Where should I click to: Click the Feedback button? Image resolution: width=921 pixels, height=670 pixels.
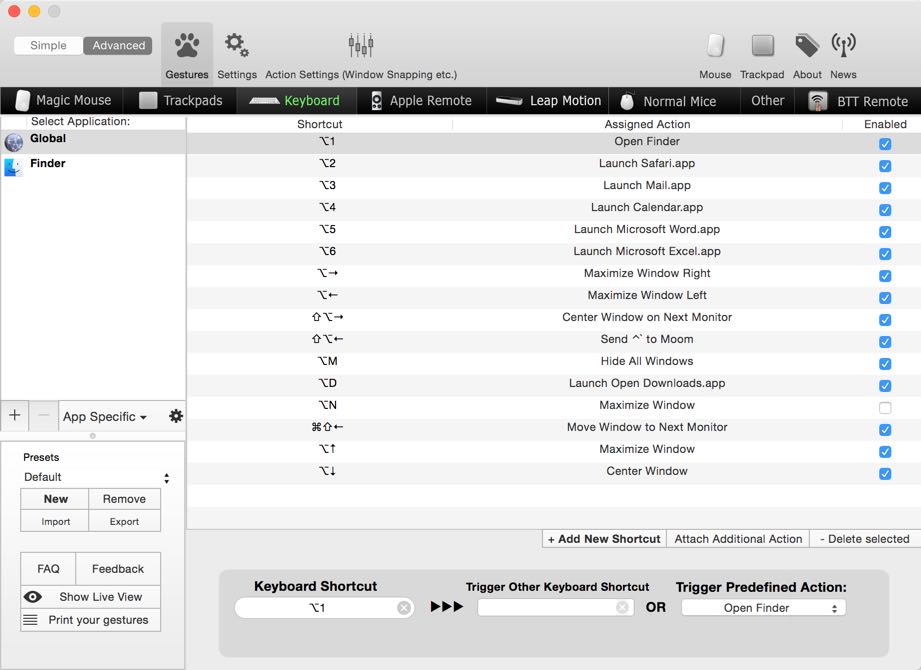pos(117,569)
